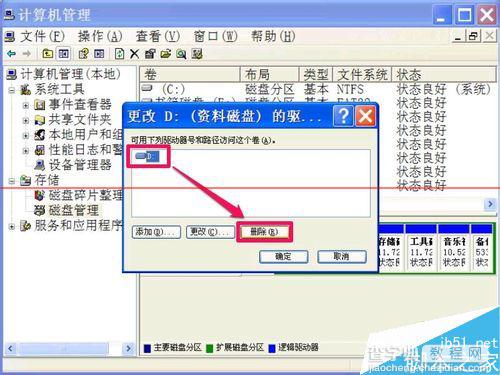Click the volume list's scroll-right arrow
The height and width of the screenshot is (375, 500).
tap(490, 204)
